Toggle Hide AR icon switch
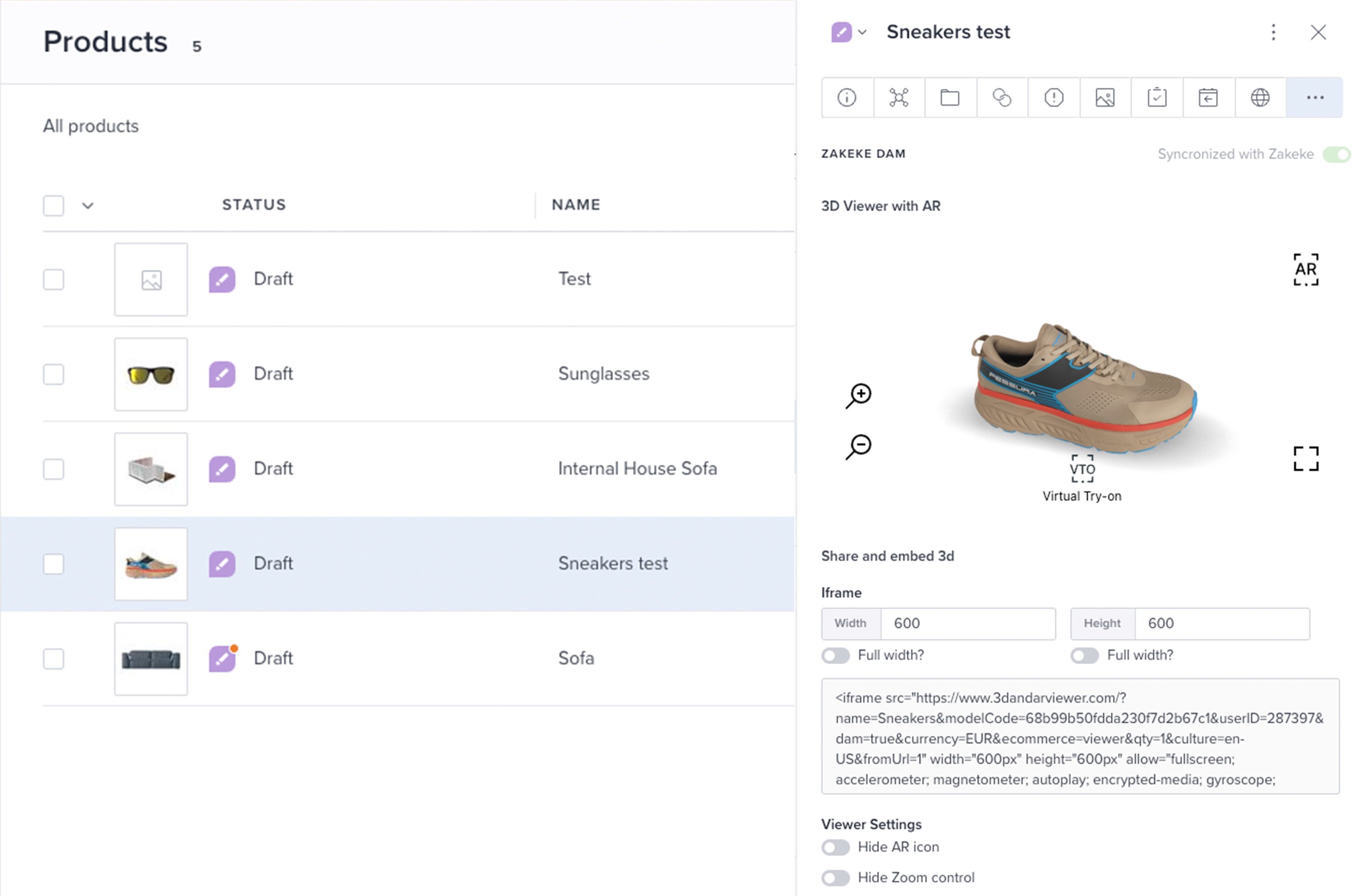 click(835, 847)
